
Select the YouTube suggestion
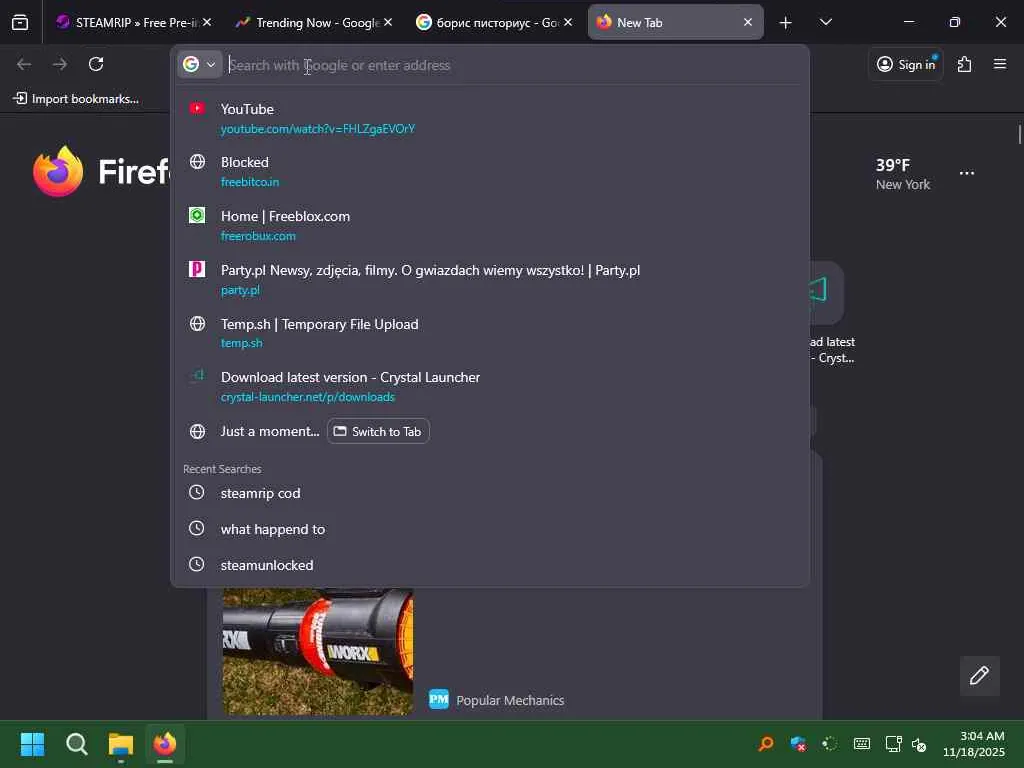(x=490, y=118)
